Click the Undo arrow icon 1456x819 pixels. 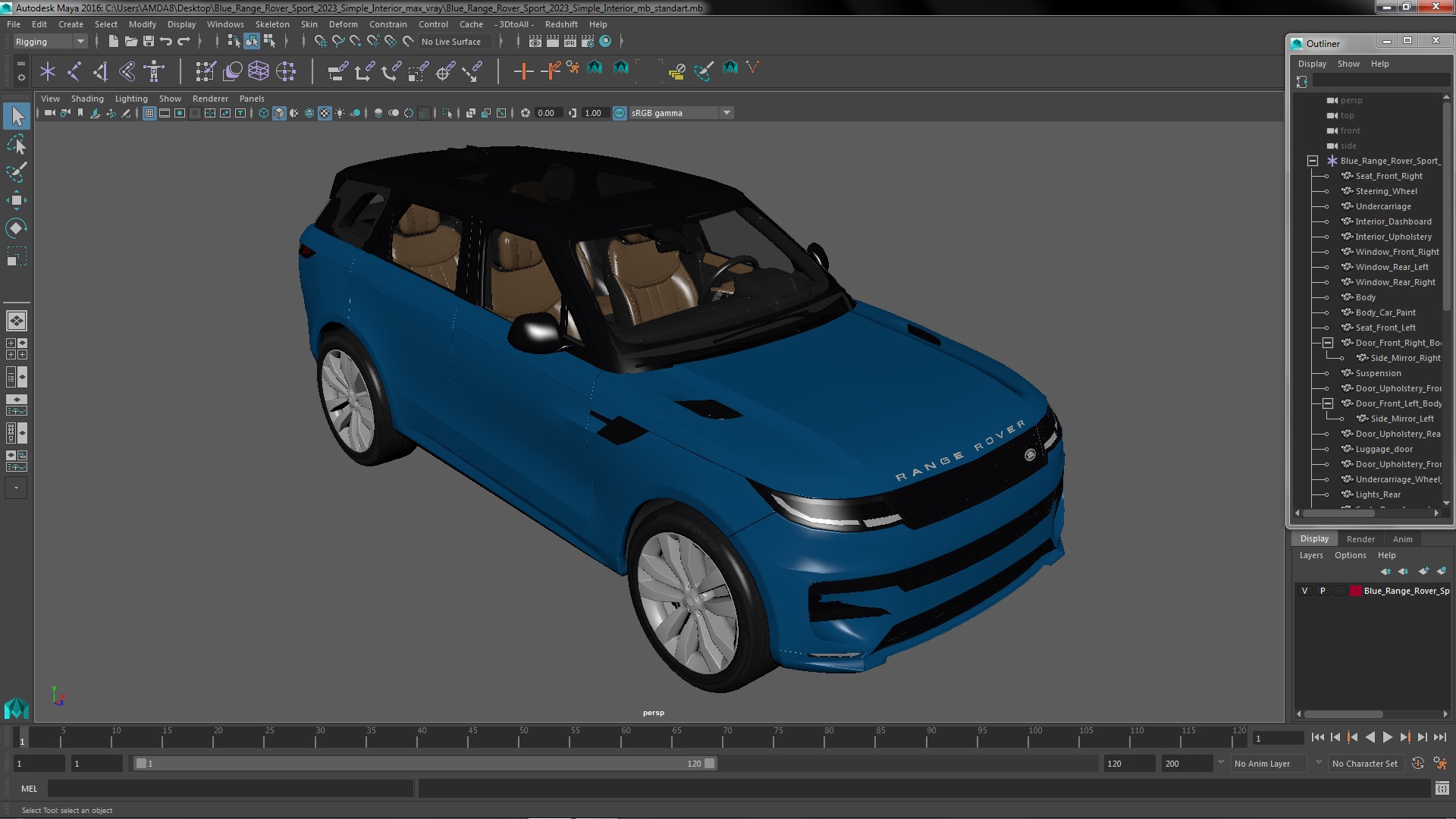click(x=166, y=41)
